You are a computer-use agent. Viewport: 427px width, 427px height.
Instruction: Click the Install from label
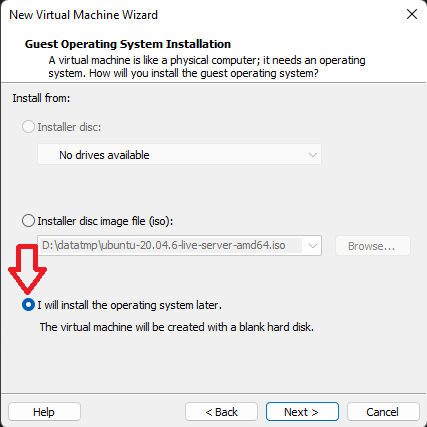[x=41, y=98]
